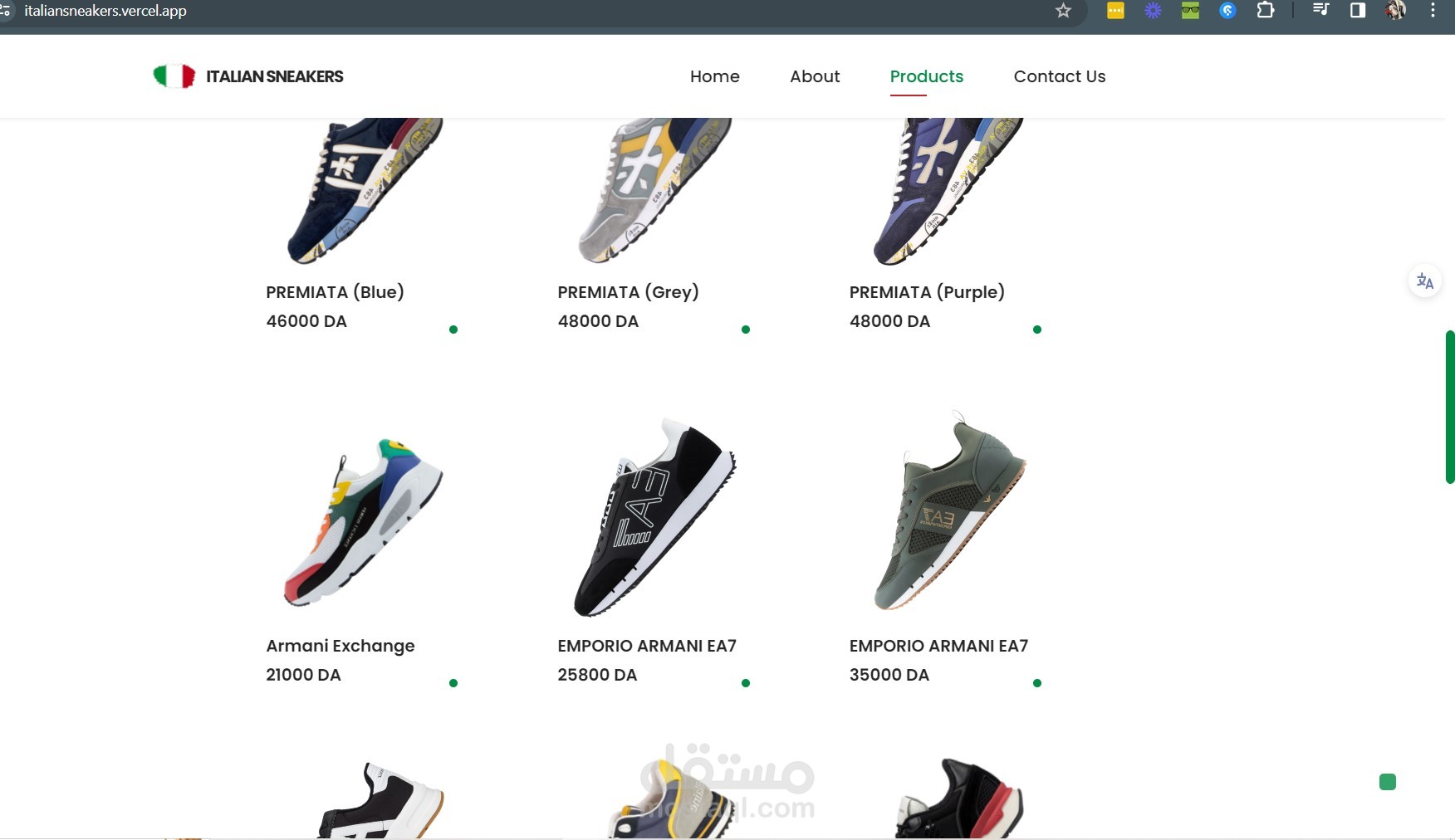Click the purple starburst extension icon
1455x840 pixels.
click(x=1153, y=11)
